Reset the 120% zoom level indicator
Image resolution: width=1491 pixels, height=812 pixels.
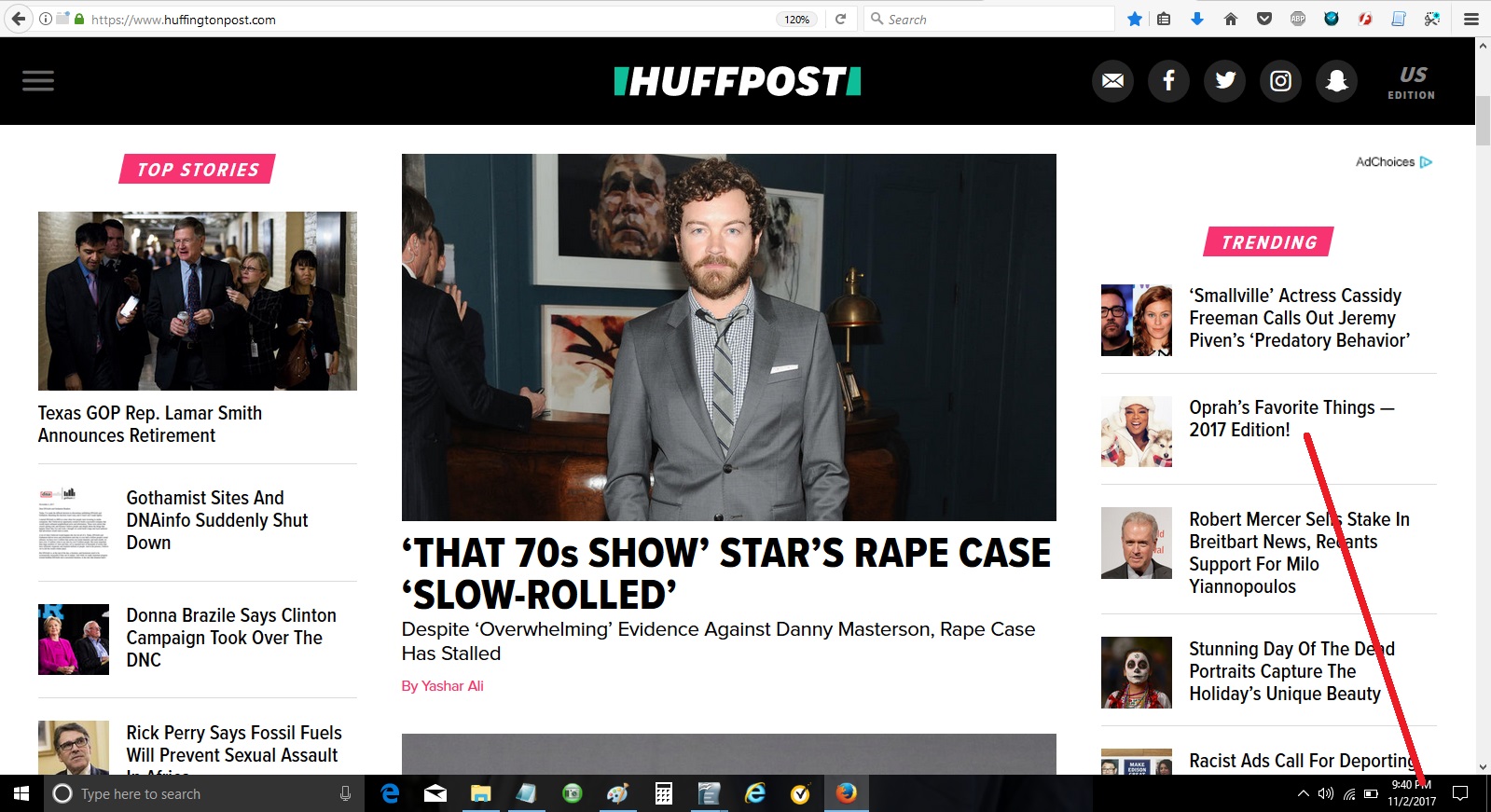pyautogui.click(x=796, y=20)
